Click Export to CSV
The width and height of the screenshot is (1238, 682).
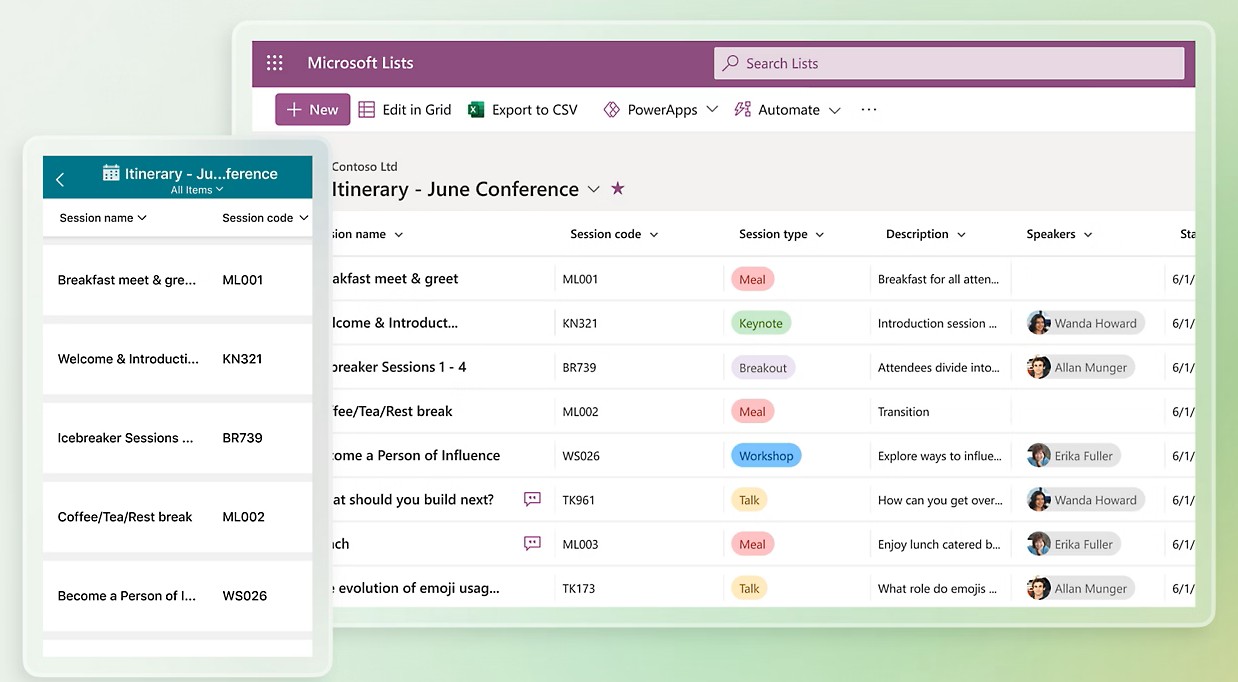point(523,110)
